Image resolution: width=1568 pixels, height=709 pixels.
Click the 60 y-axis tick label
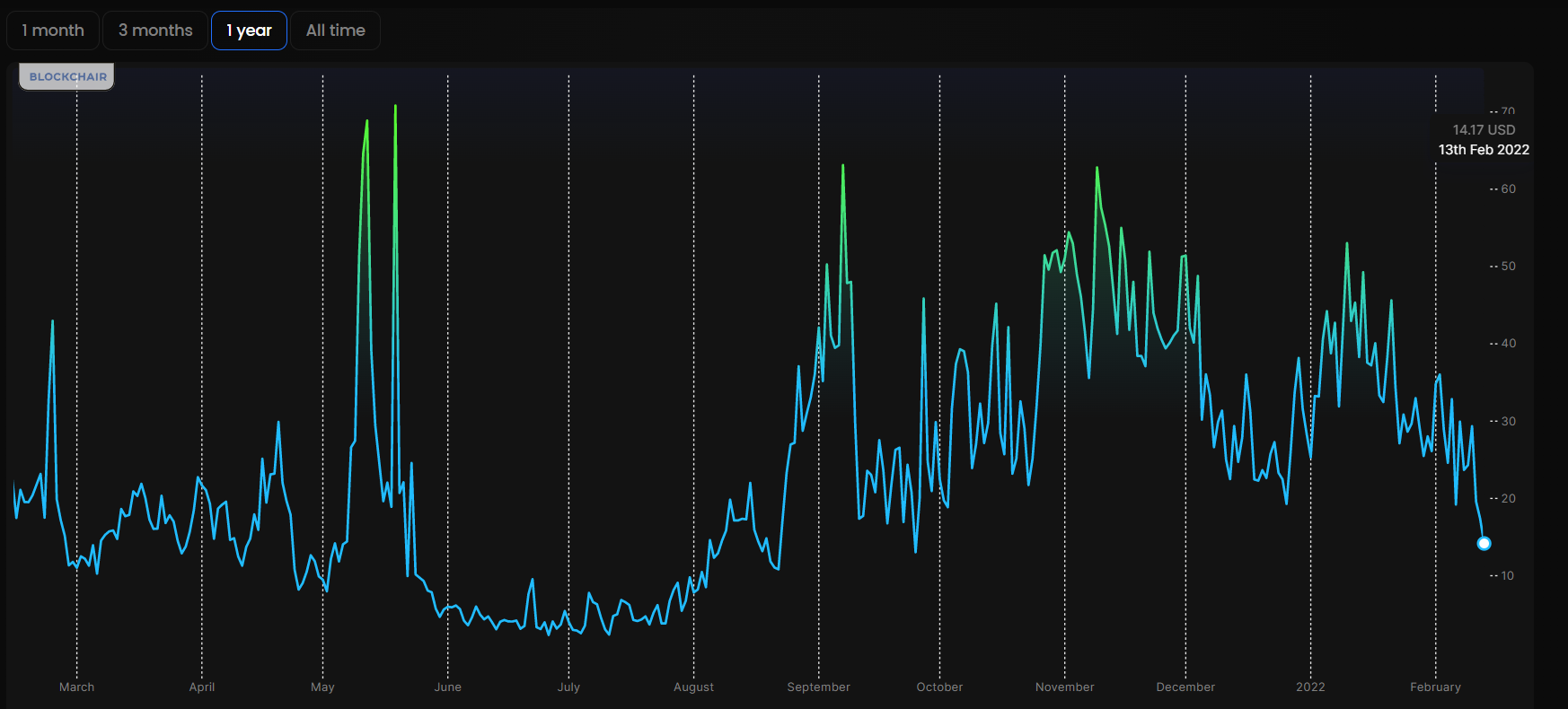(x=1508, y=189)
